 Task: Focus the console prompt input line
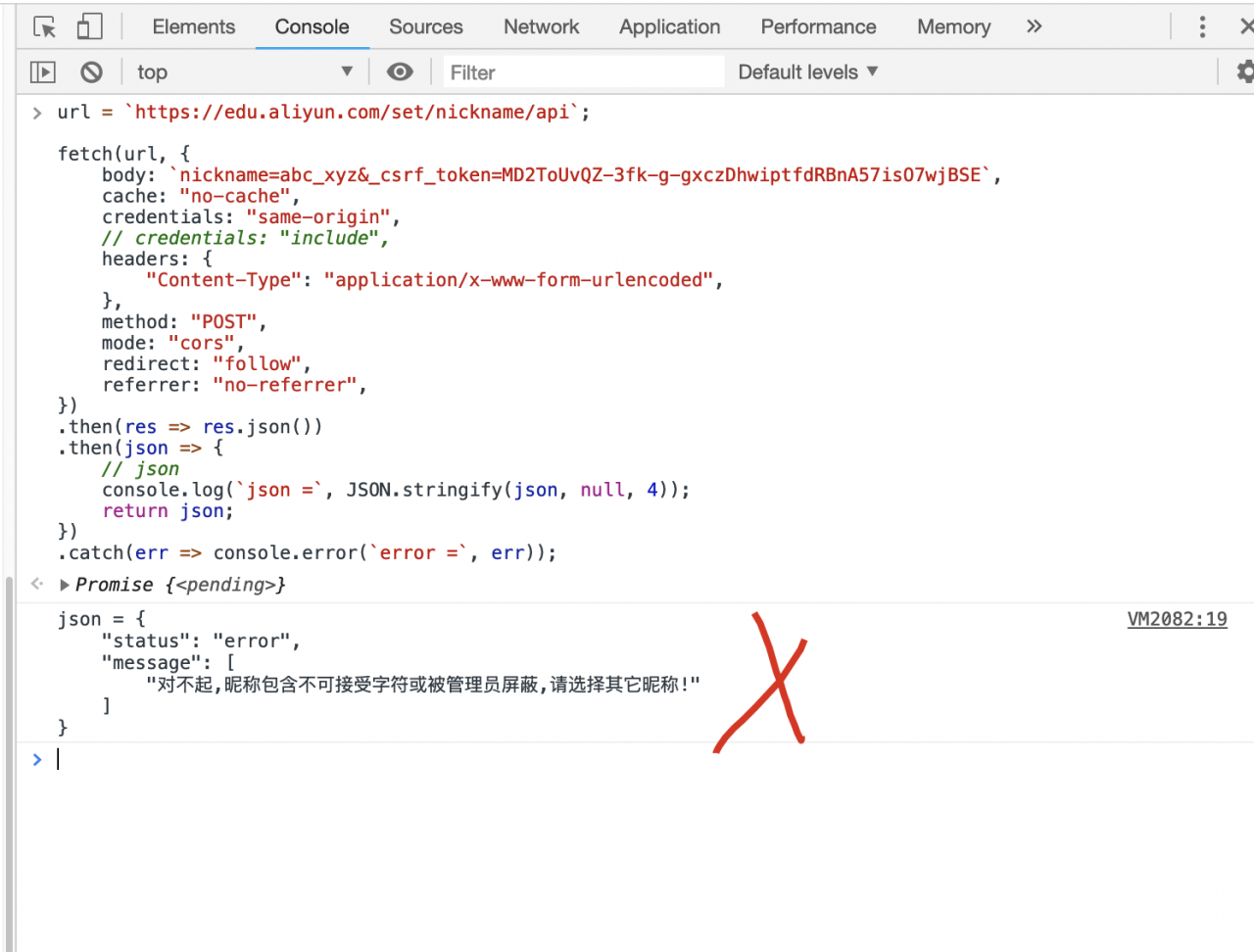click(x=647, y=759)
